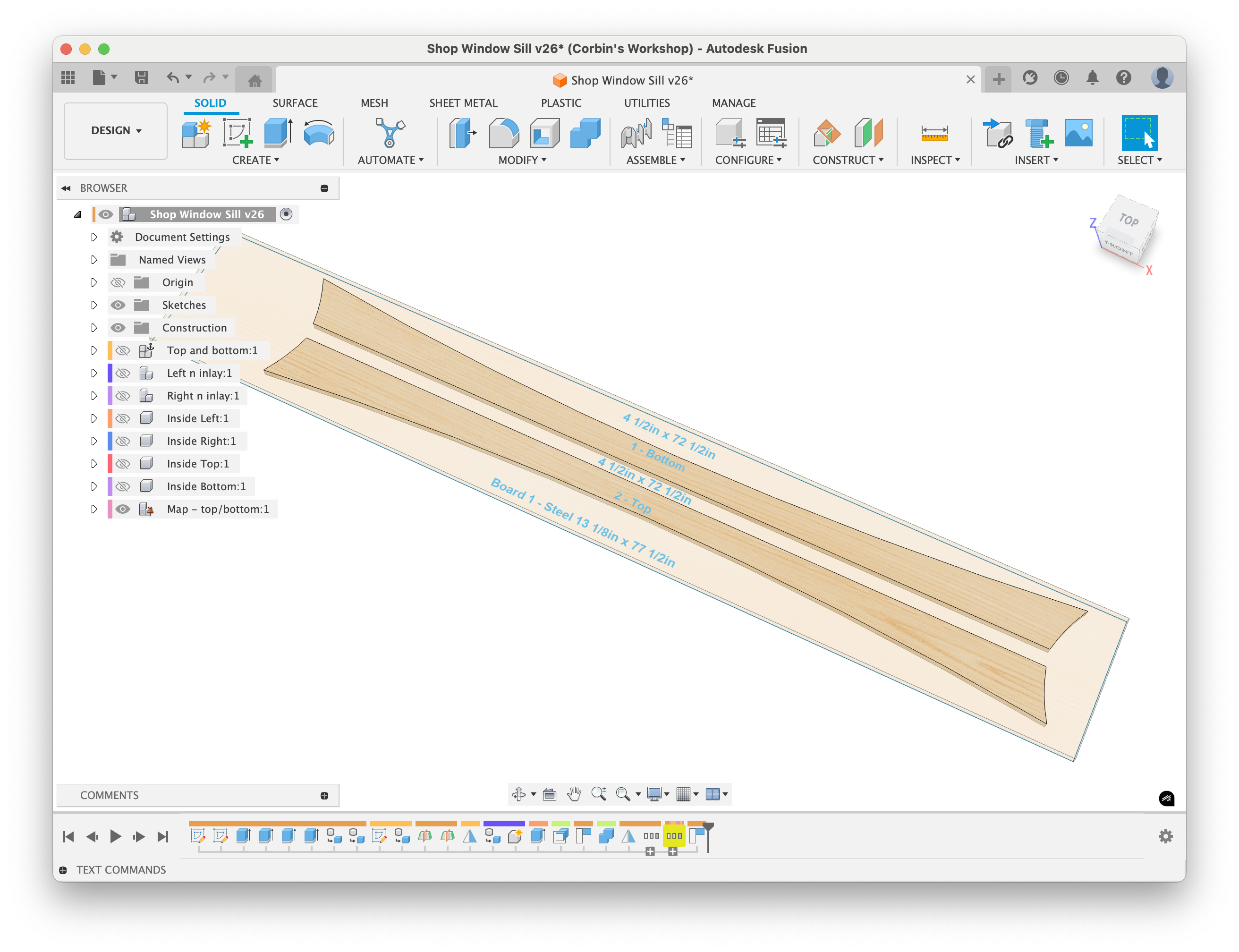Switch to the MESH tab
Viewport: 1239px width, 952px height.
click(374, 102)
